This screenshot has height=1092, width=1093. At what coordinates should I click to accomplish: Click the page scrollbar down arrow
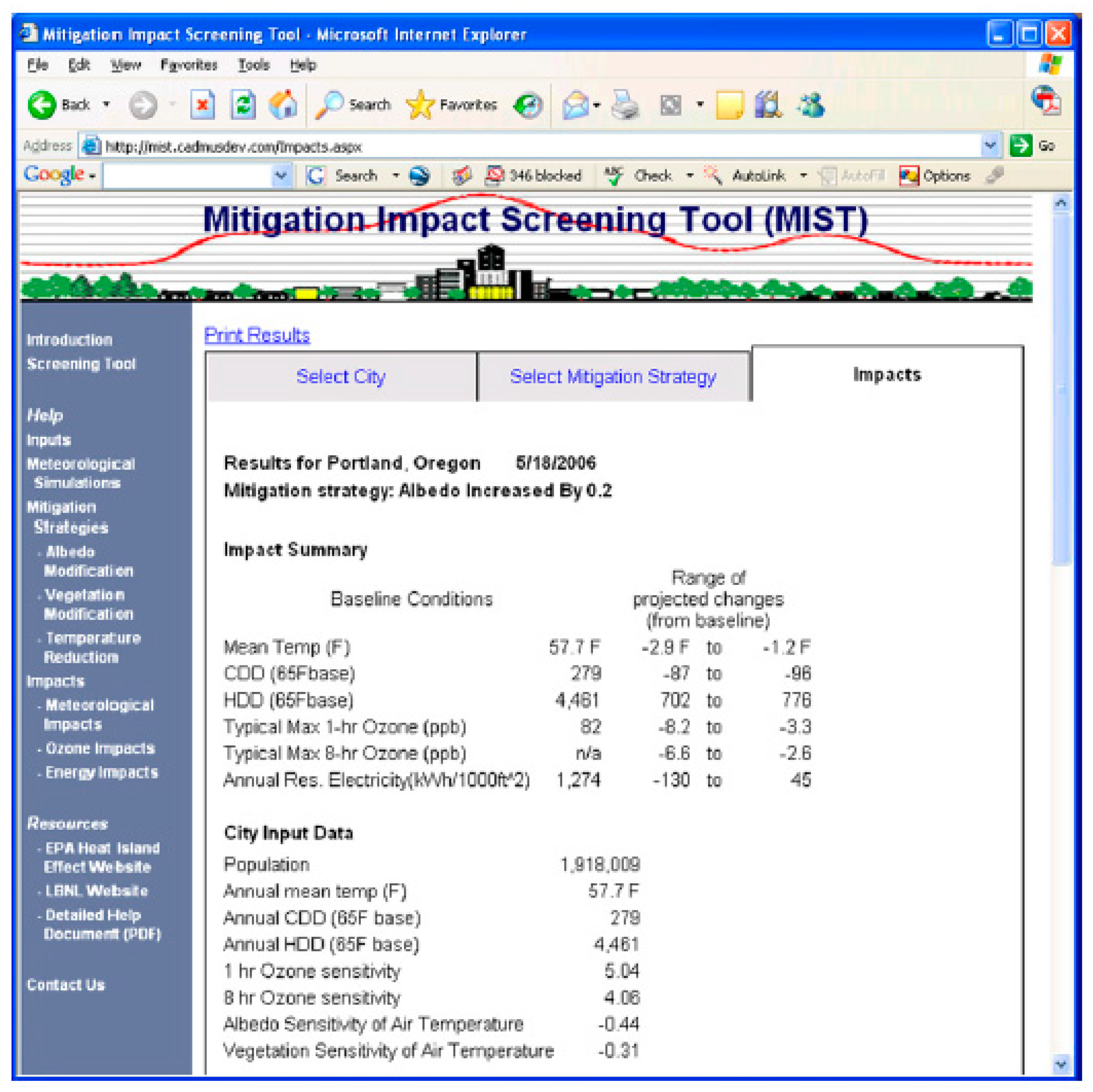pyautogui.click(x=1060, y=1064)
